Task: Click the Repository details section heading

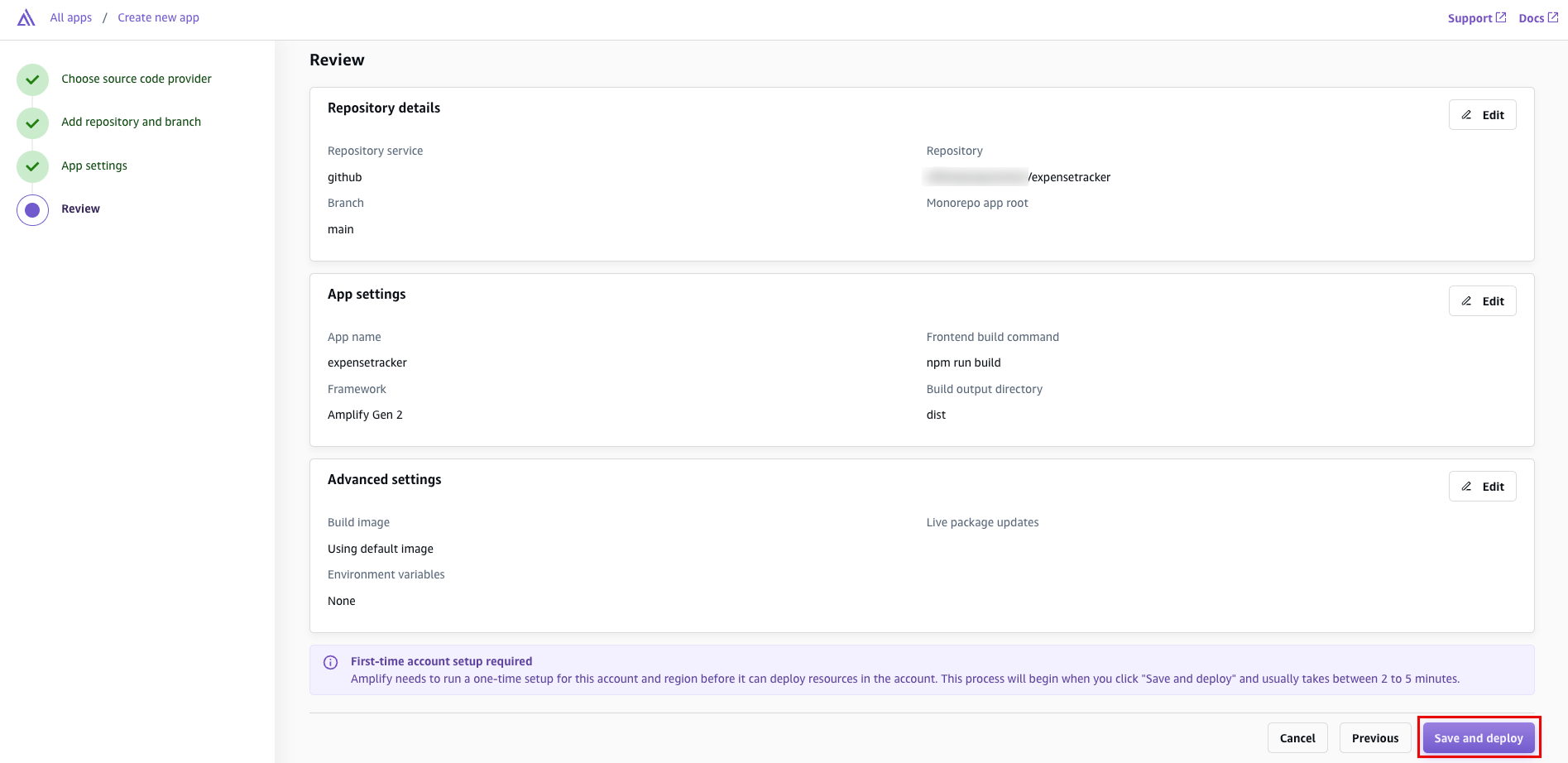Action: [384, 108]
